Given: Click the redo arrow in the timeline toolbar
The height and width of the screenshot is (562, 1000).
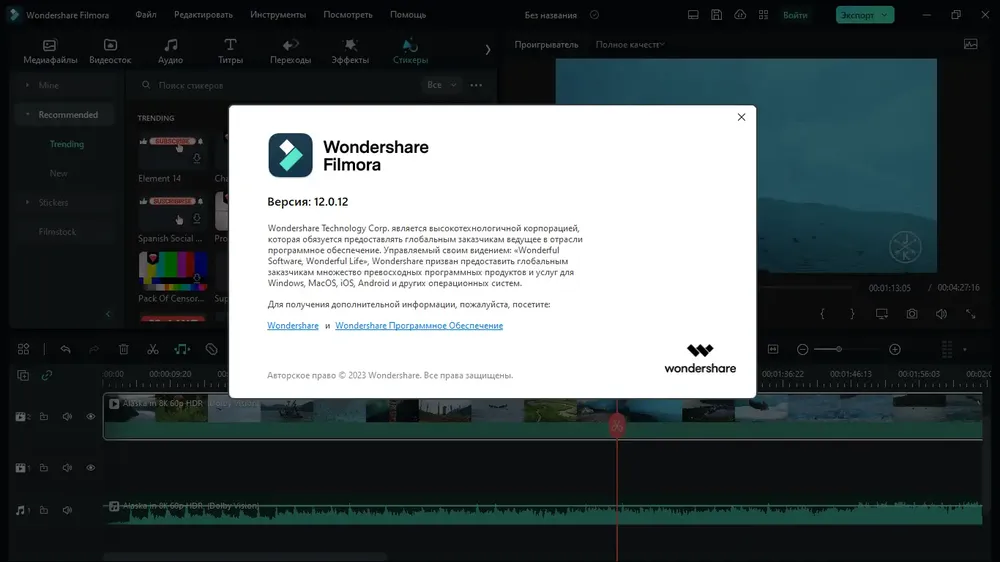Looking at the screenshot, I should (94, 349).
